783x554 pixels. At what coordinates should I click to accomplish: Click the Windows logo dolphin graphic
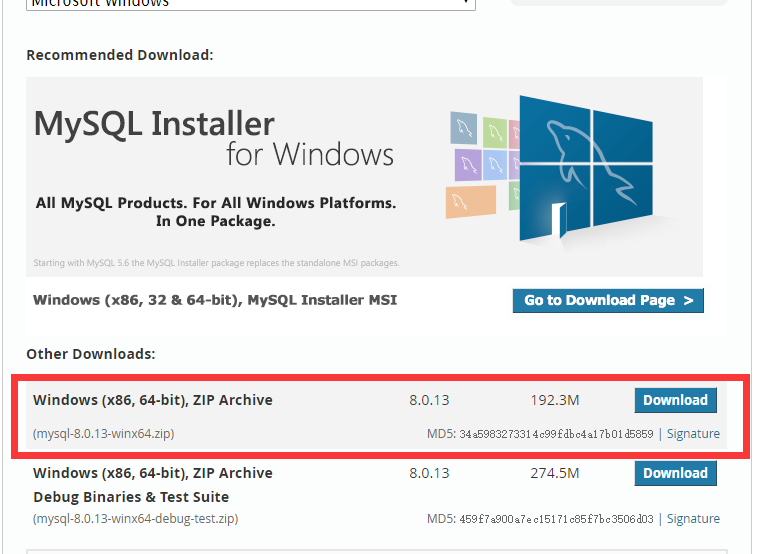pos(586,167)
